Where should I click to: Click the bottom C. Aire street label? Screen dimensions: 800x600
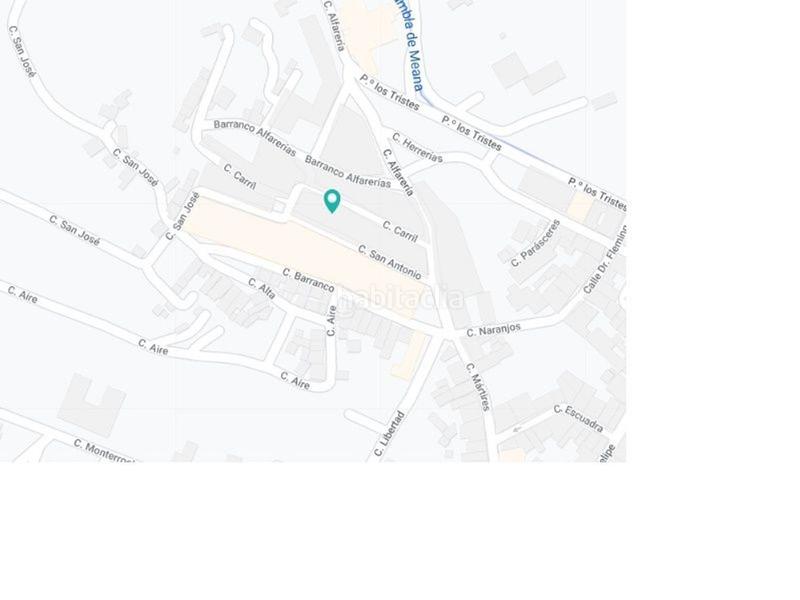tap(295, 381)
